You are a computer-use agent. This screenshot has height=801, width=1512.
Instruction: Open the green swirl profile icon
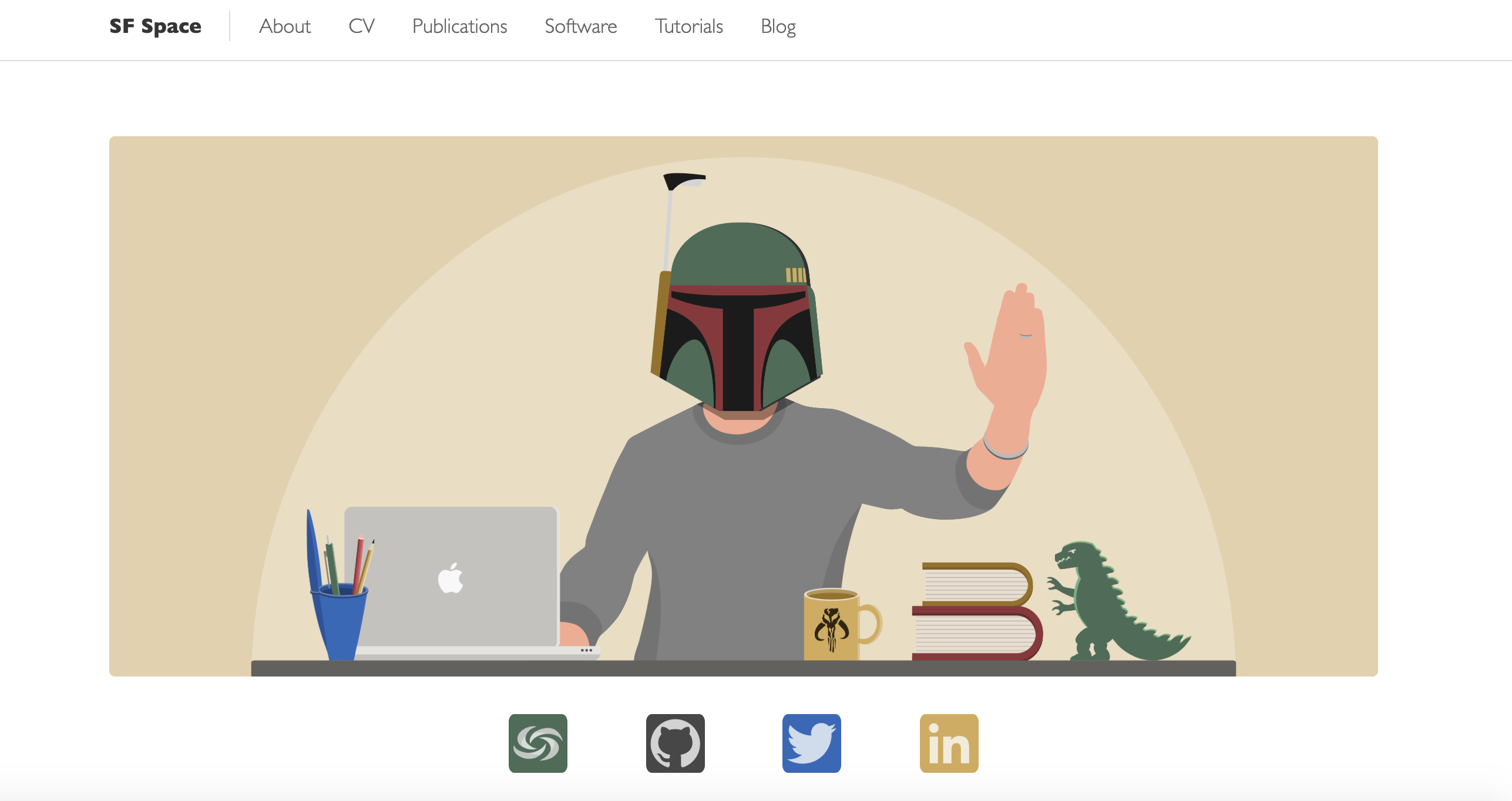pos(537,743)
